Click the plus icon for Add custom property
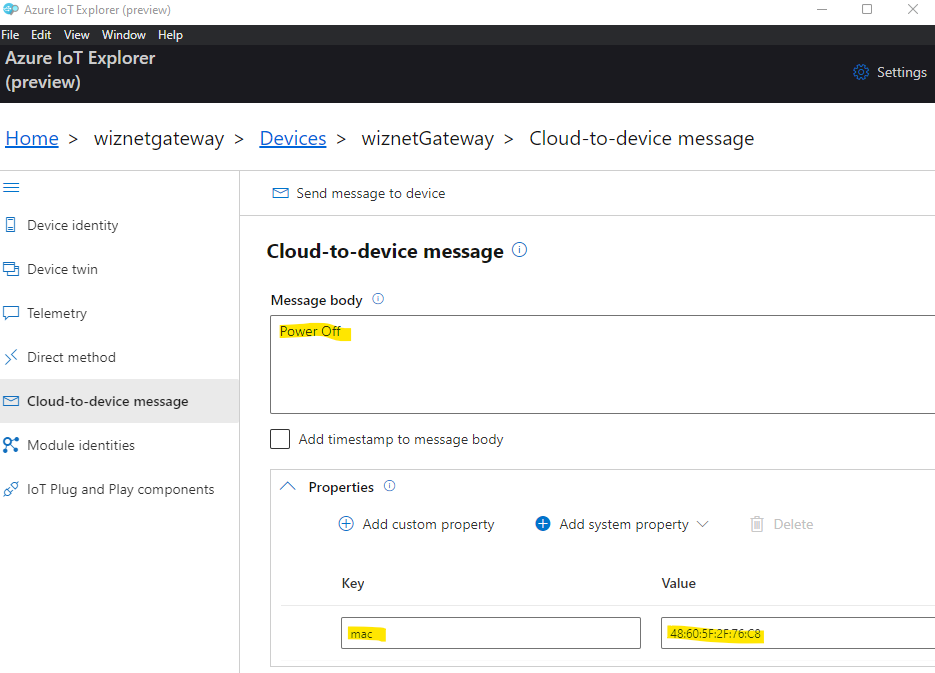Image resolution: width=935 pixels, height=673 pixels. [x=346, y=523]
